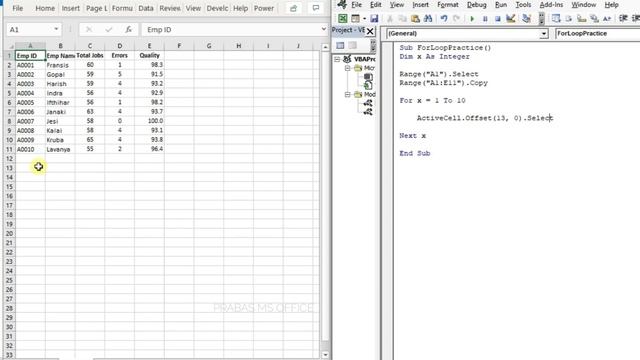Open Find with the binoculars icon
The width and height of the screenshot is (640, 360).
(428, 19)
